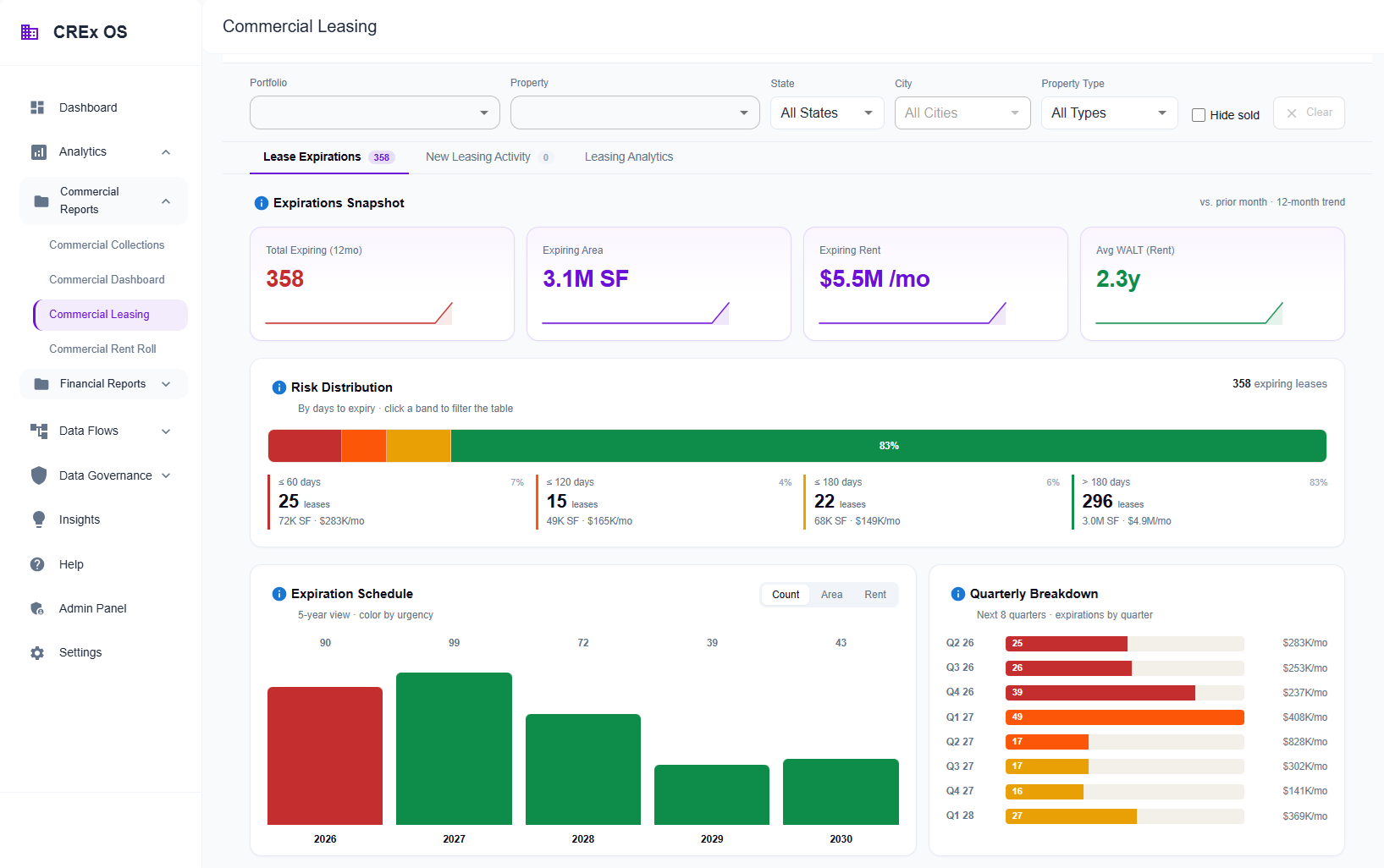Switch Expiration Schedule to Count view
This screenshot has height=868, width=1384.
[x=786, y=595]
